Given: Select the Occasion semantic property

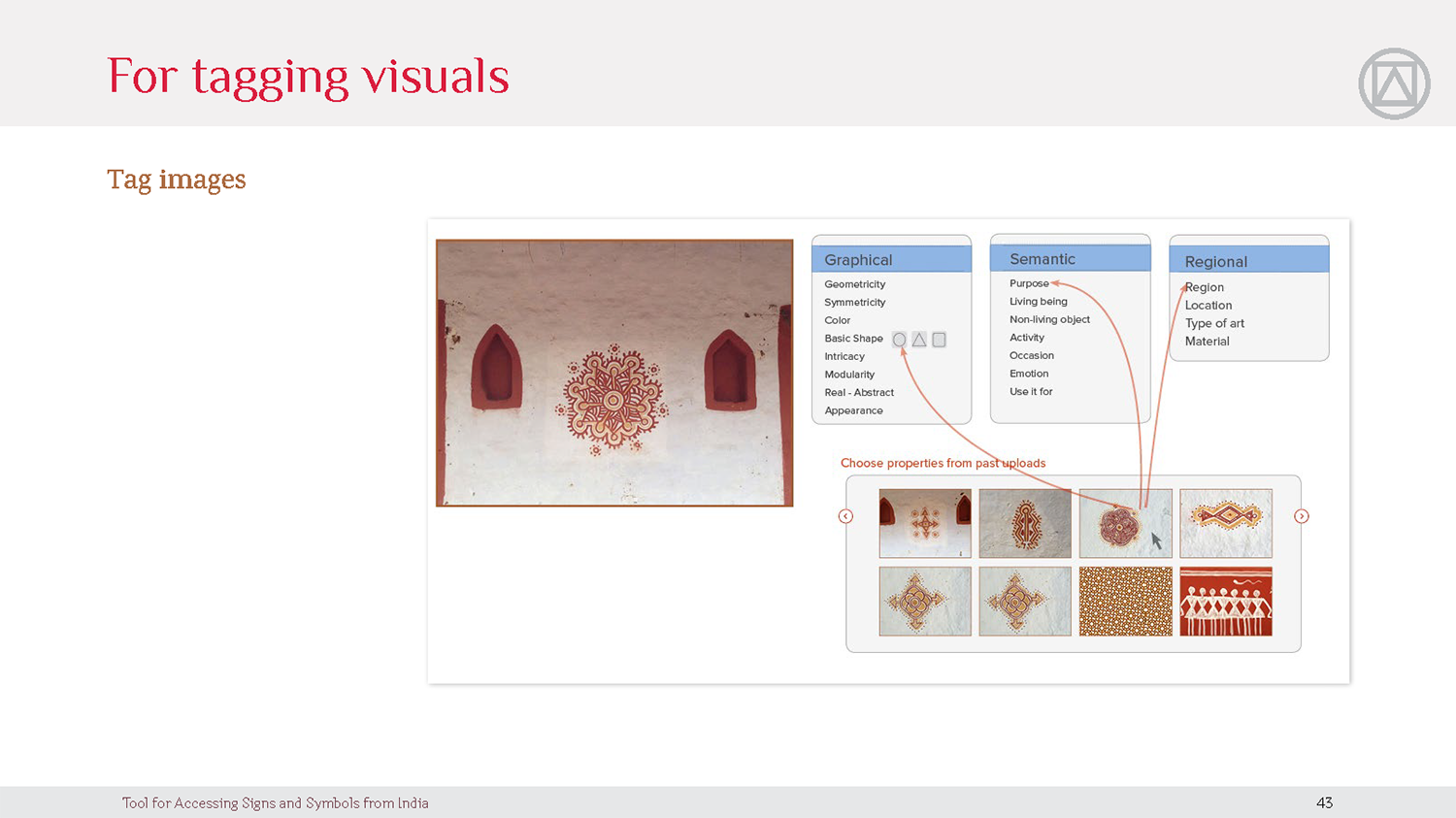Looking at the screenshot, I should (1031, 355).
